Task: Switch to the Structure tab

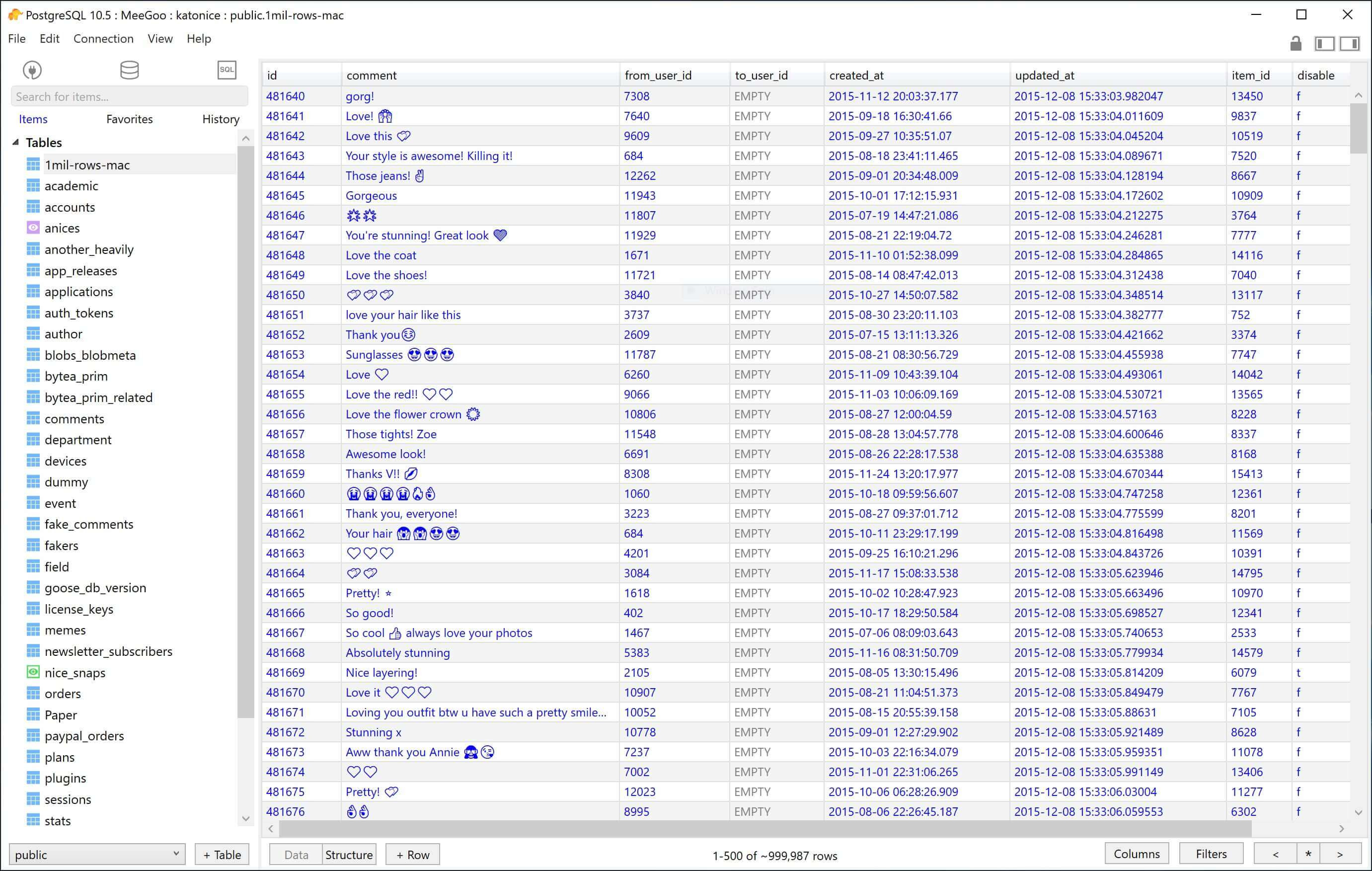Action: pyautogui.click(x=349, y=854)
